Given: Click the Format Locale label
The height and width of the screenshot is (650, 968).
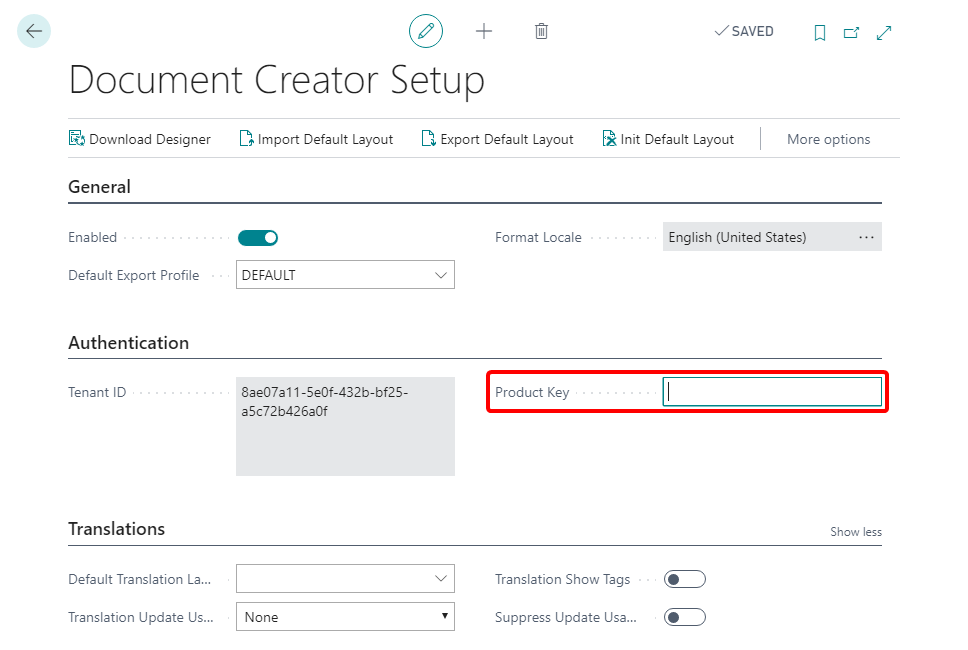Looking at the screenshot, I should pyautogui.click(x=538, y=238).
